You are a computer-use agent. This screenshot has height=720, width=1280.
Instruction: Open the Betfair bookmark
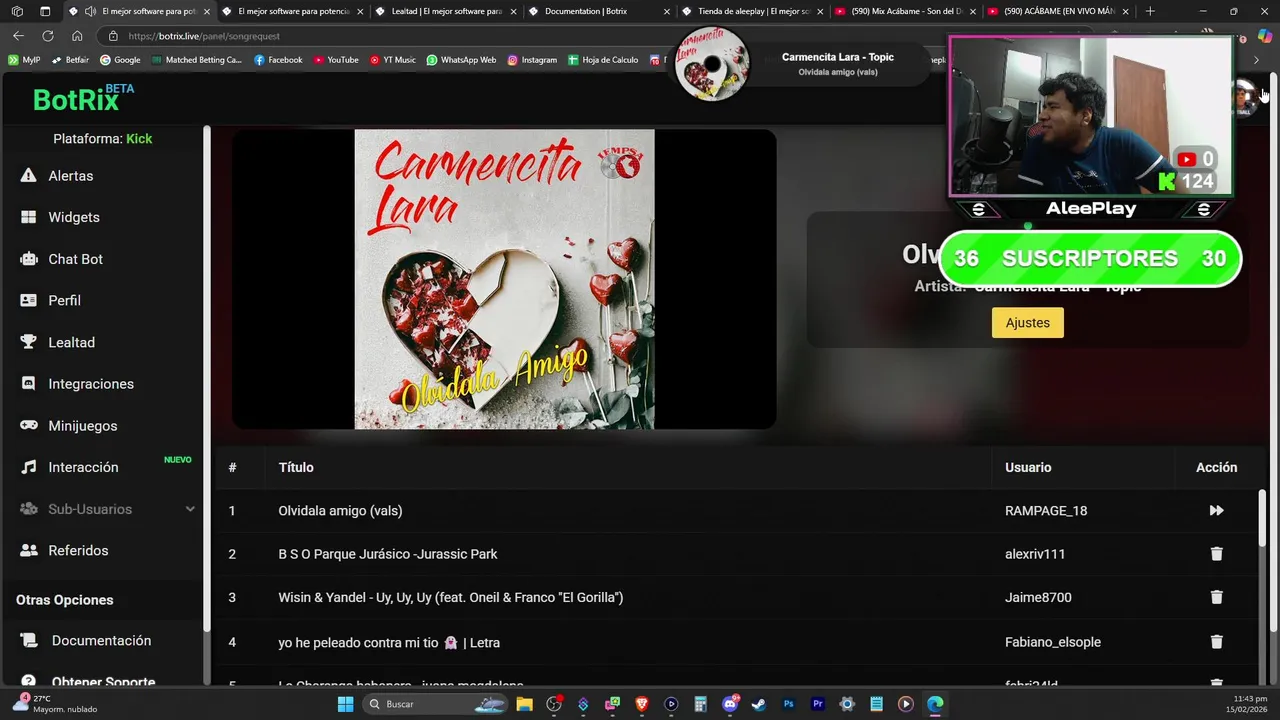click(x=70, y=60)
